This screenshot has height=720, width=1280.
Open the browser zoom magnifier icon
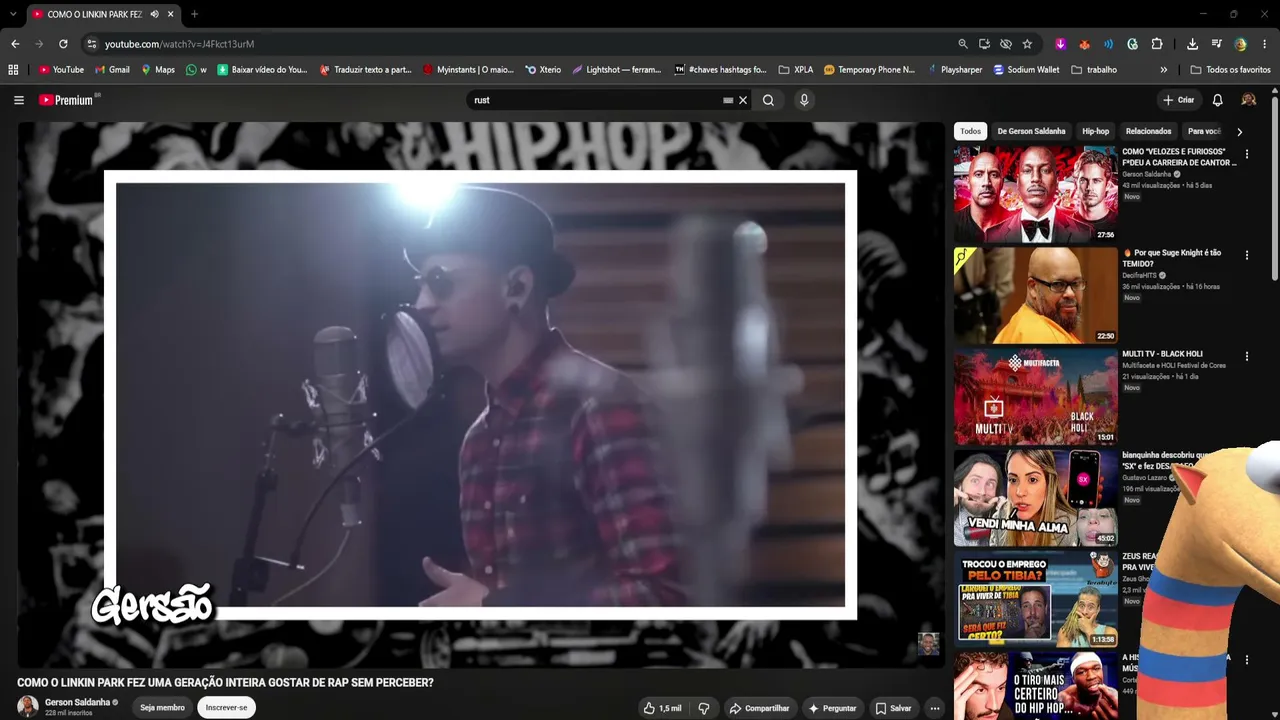[963, 44]
